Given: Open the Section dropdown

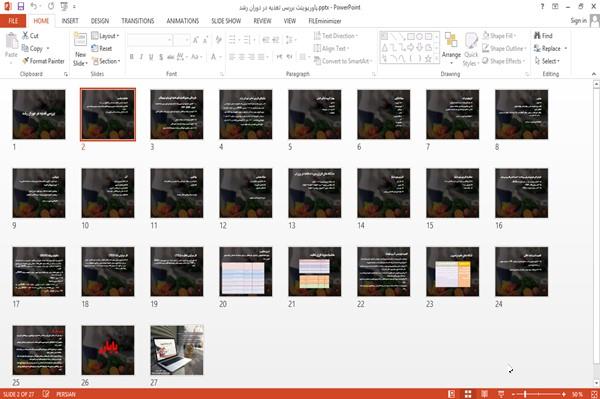Looking at the screenshot, I should (x=106, y=61).
